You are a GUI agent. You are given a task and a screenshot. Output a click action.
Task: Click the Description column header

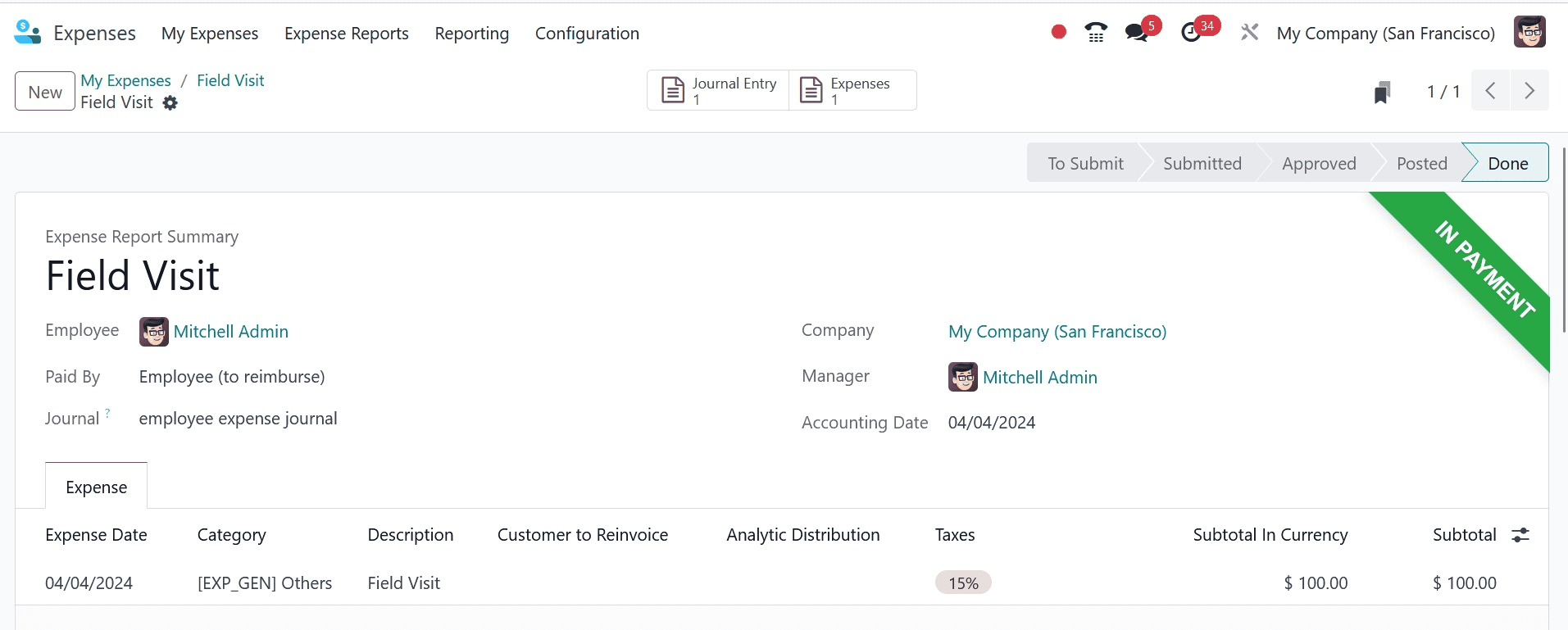(x=411, y=535)
